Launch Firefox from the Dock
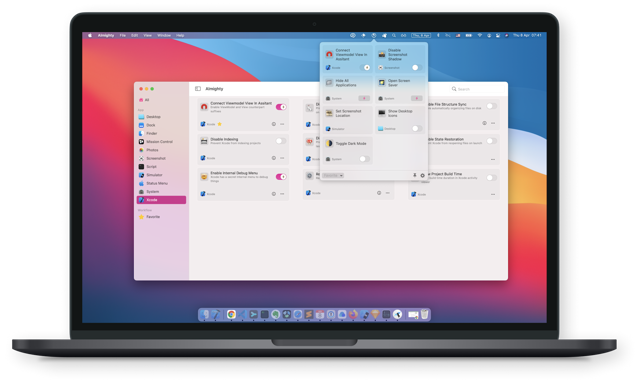 353,314
